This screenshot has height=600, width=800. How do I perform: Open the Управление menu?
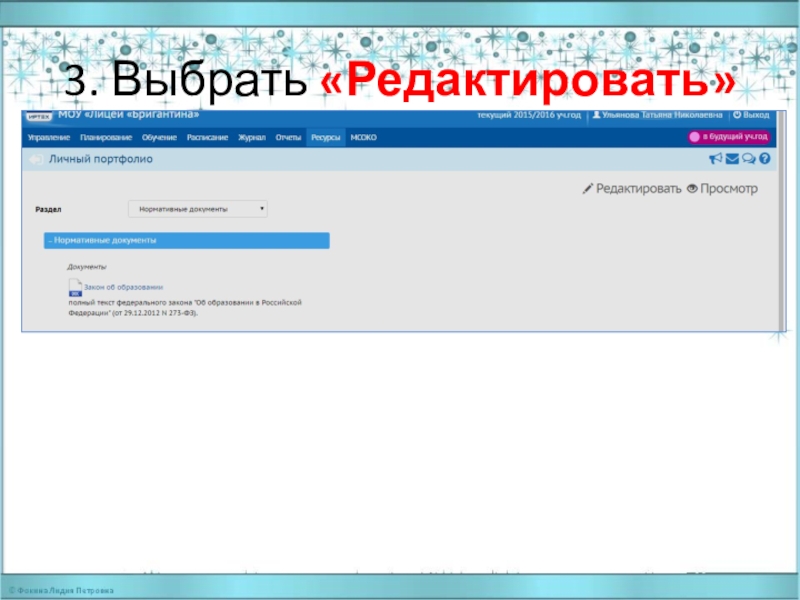(x=49, y=137)
